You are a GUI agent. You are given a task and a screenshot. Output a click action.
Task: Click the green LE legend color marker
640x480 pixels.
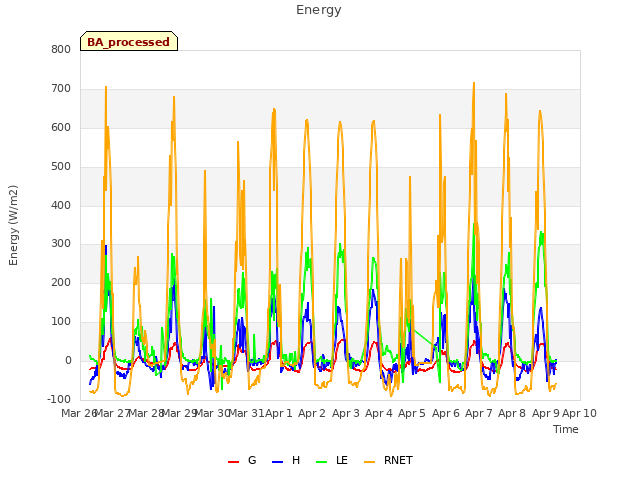(x=322, y=462)
